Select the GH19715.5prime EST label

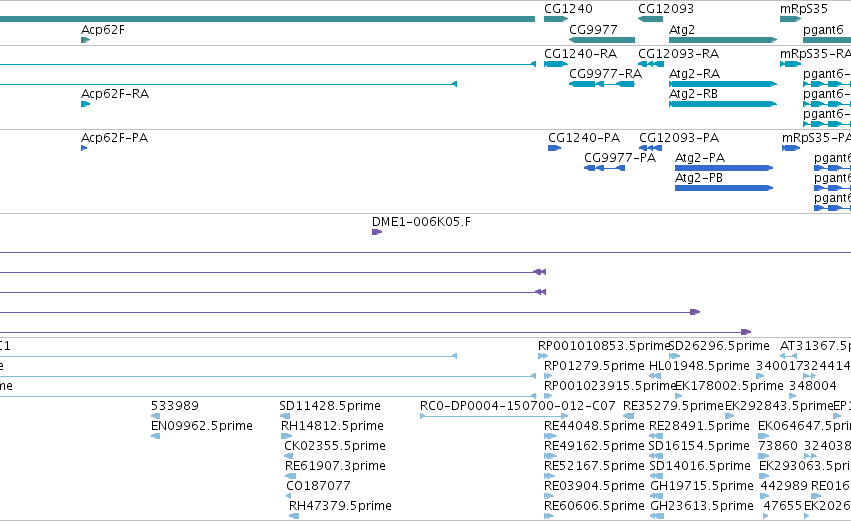coord(701,486)
